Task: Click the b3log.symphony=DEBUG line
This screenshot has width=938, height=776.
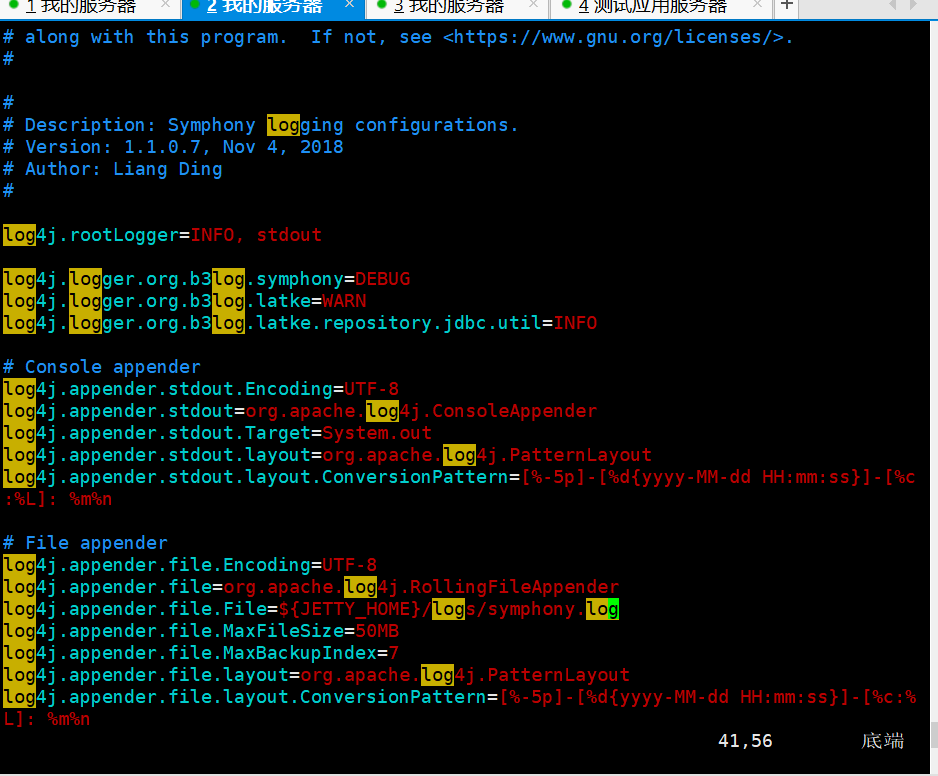Action: [x=206, y=279]
